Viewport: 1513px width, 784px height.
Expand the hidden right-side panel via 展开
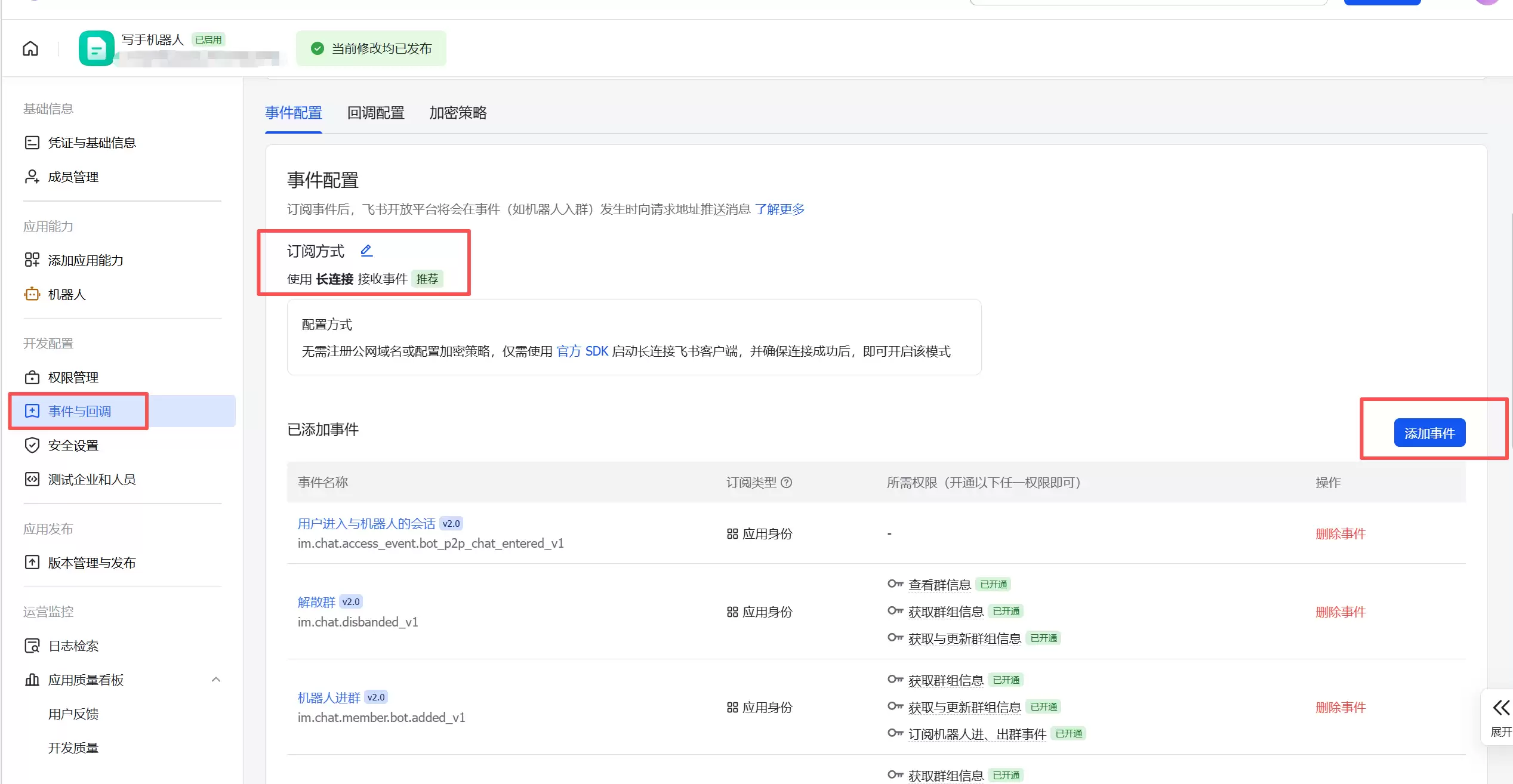tap(1500, 716)
